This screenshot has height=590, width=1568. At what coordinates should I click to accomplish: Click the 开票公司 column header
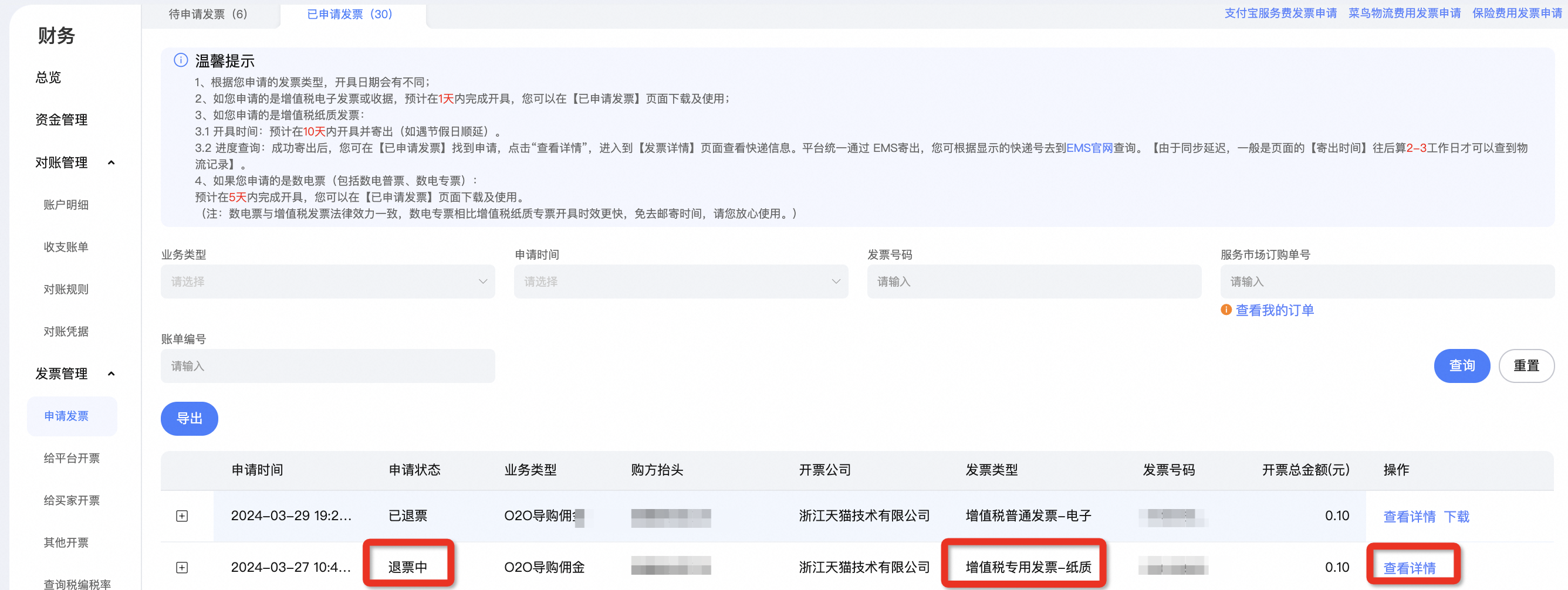pos(824,470)
